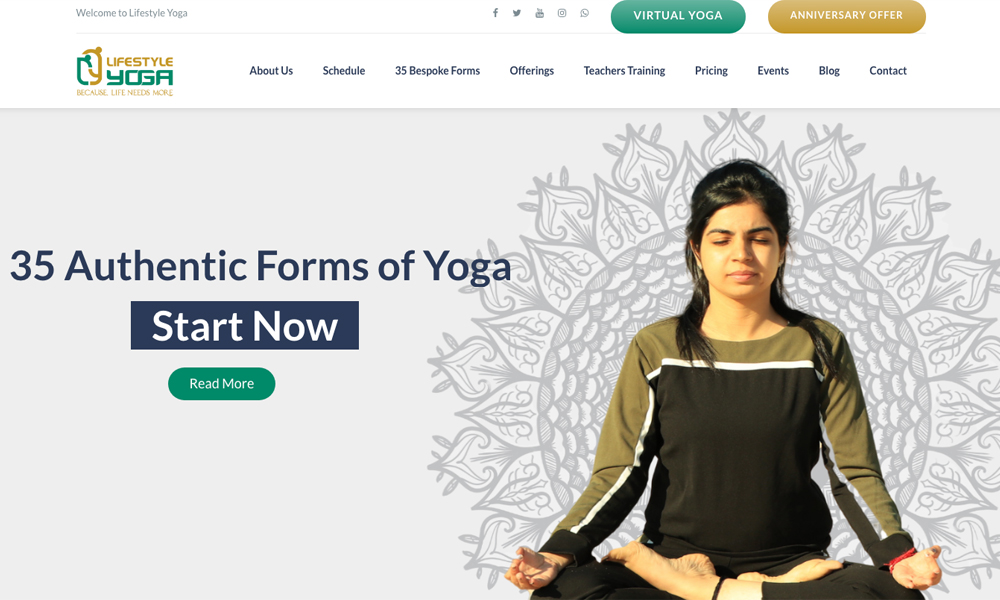1000x600 pixels.
Task: Go to the Contact page
Action: coord(888,71)
